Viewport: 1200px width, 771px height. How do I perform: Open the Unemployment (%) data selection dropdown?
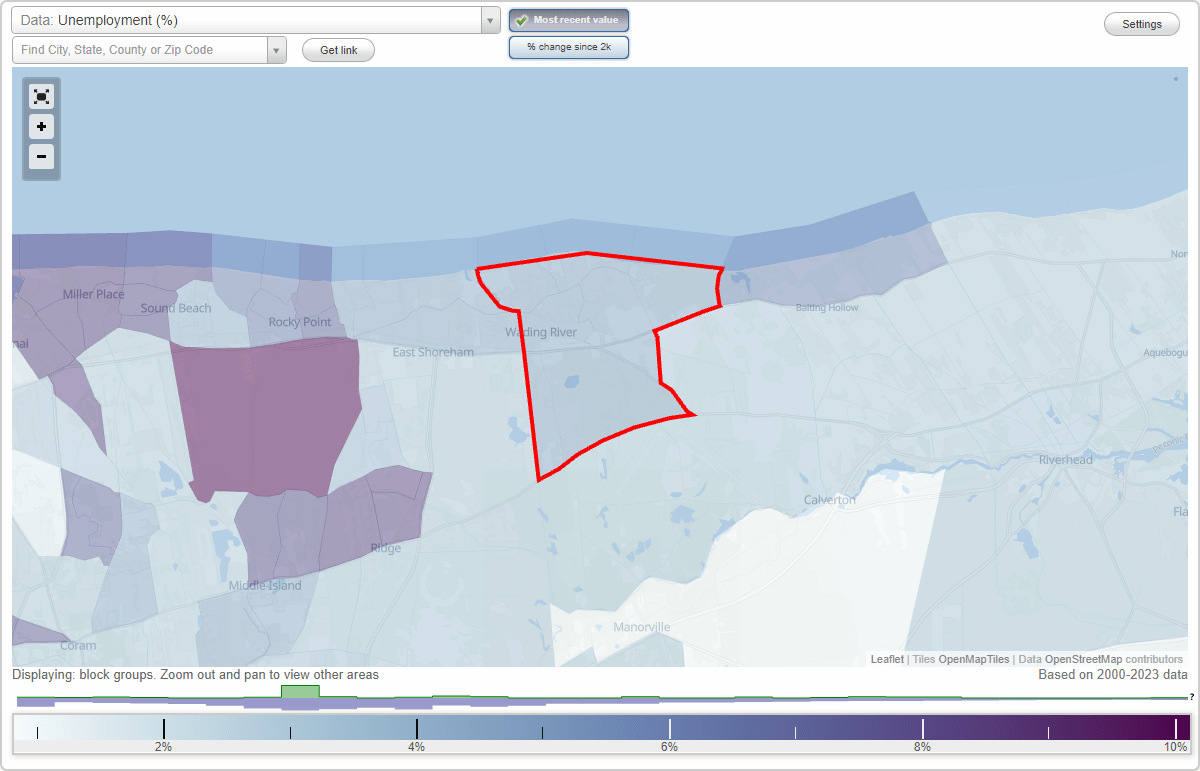point(250,19)
